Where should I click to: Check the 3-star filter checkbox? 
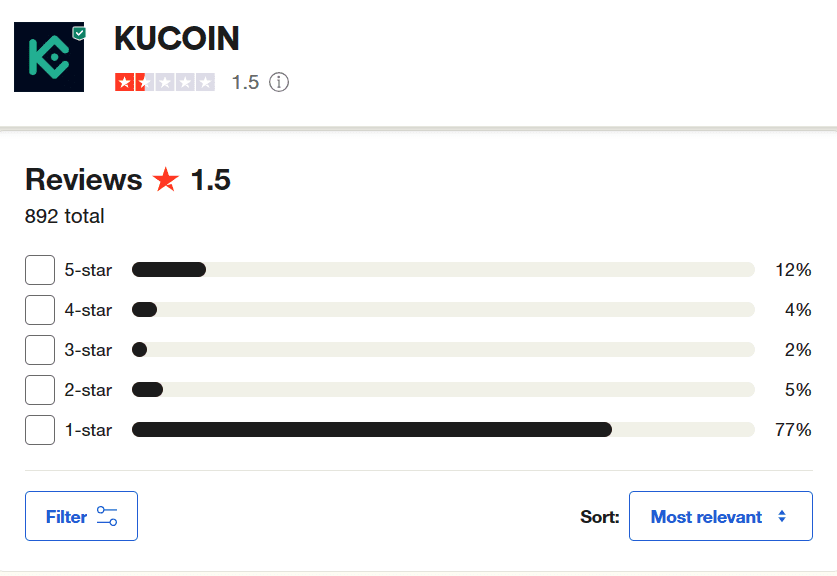[40, 349]
